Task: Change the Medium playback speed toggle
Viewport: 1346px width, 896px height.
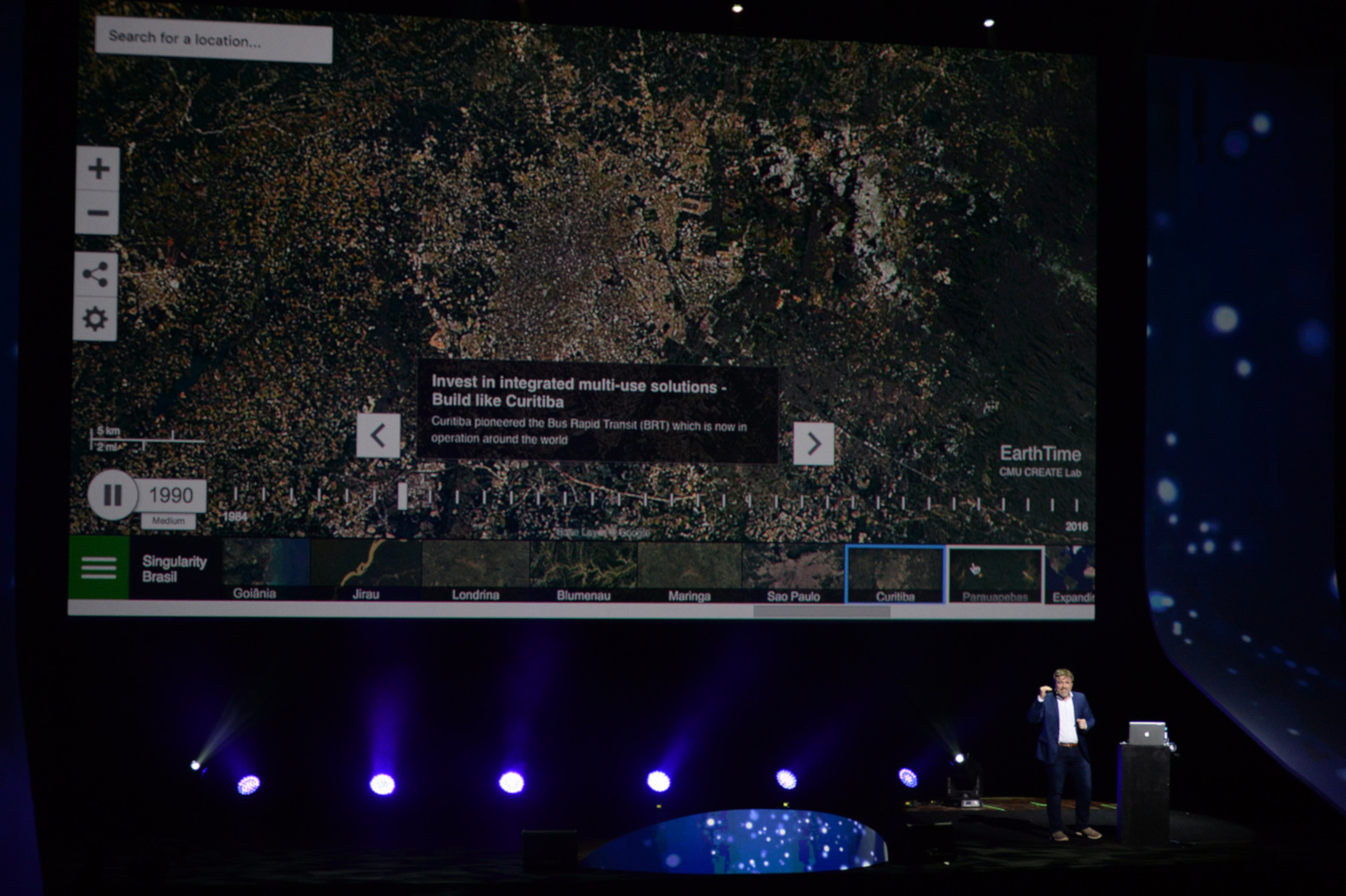Action: click(168, 521)
